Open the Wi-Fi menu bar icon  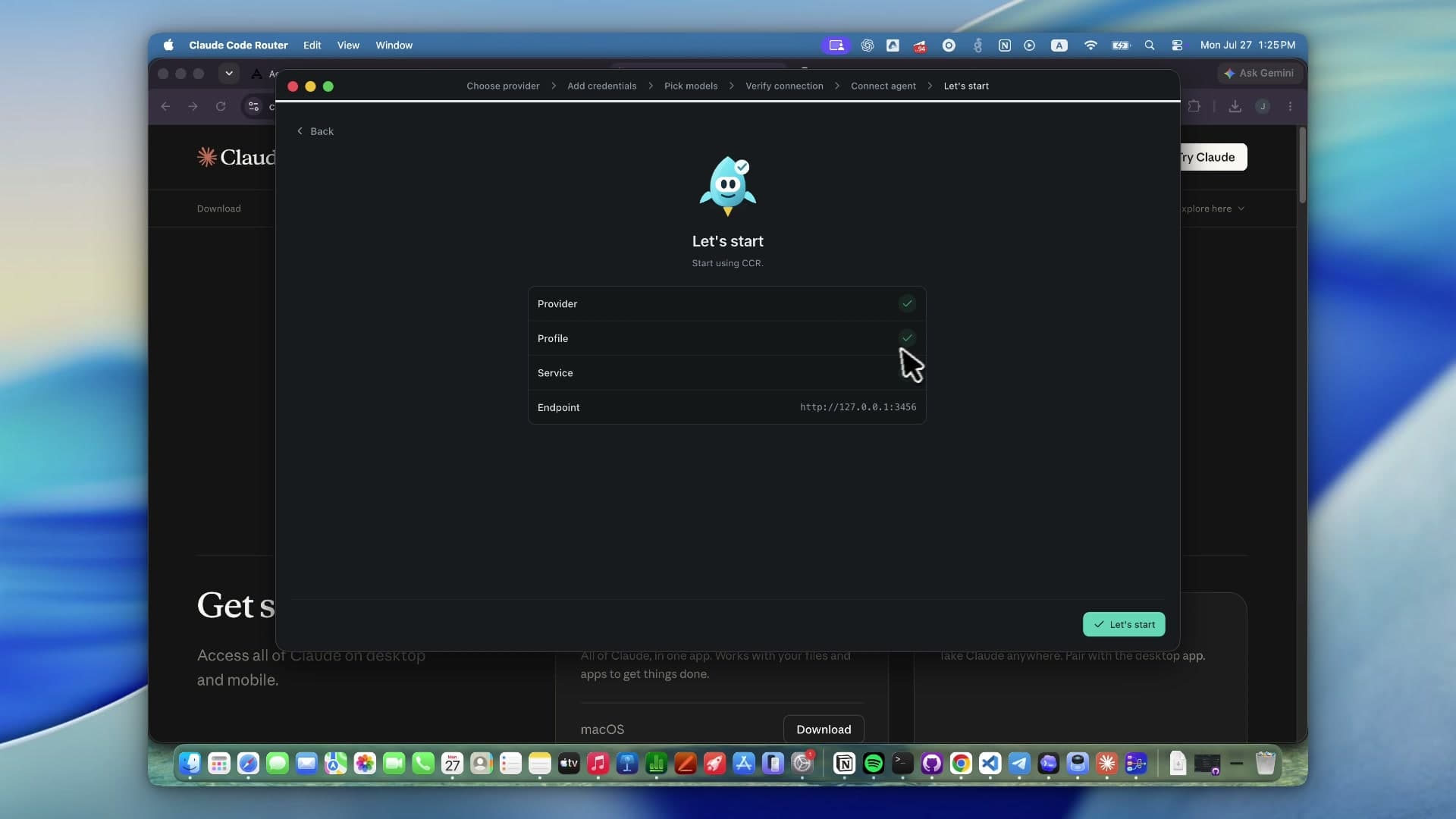[x=1090, y=45]
